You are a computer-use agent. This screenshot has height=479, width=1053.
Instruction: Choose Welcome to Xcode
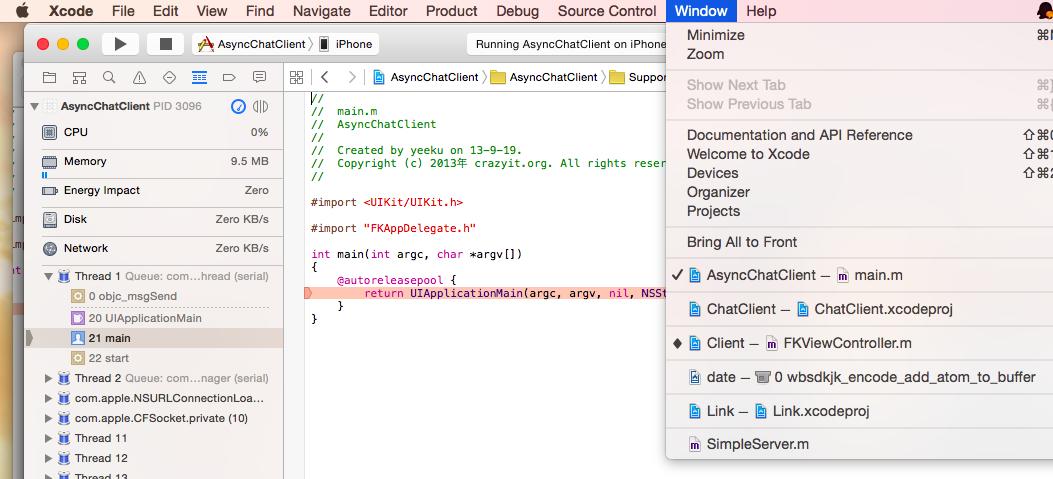(860, 154)
